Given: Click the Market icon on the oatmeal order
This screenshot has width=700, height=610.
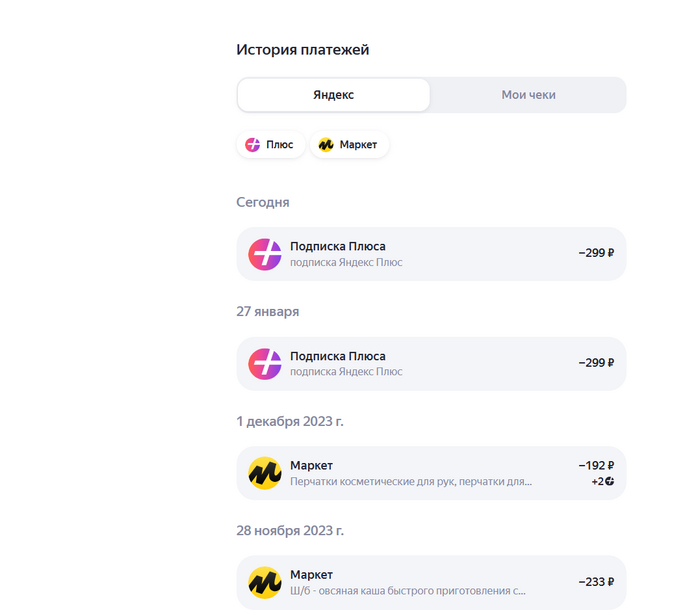Looking at the screenshot, I should 265,582.
